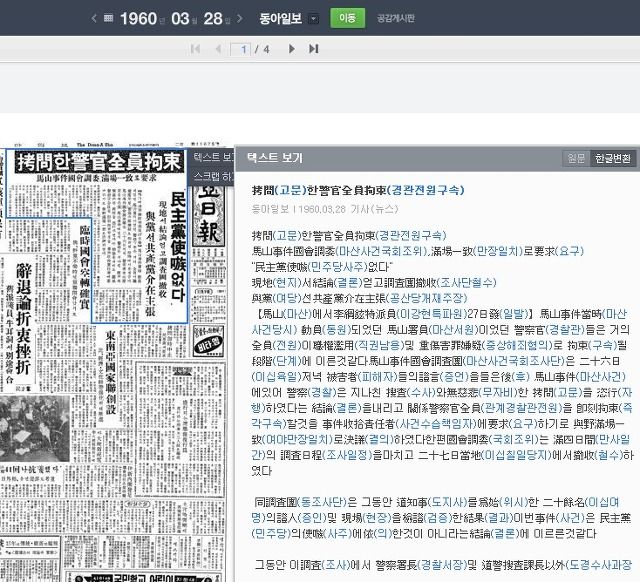Open the 공감게시판 link
This screenshot has width=640, height=582.
(x=396, y=18)
